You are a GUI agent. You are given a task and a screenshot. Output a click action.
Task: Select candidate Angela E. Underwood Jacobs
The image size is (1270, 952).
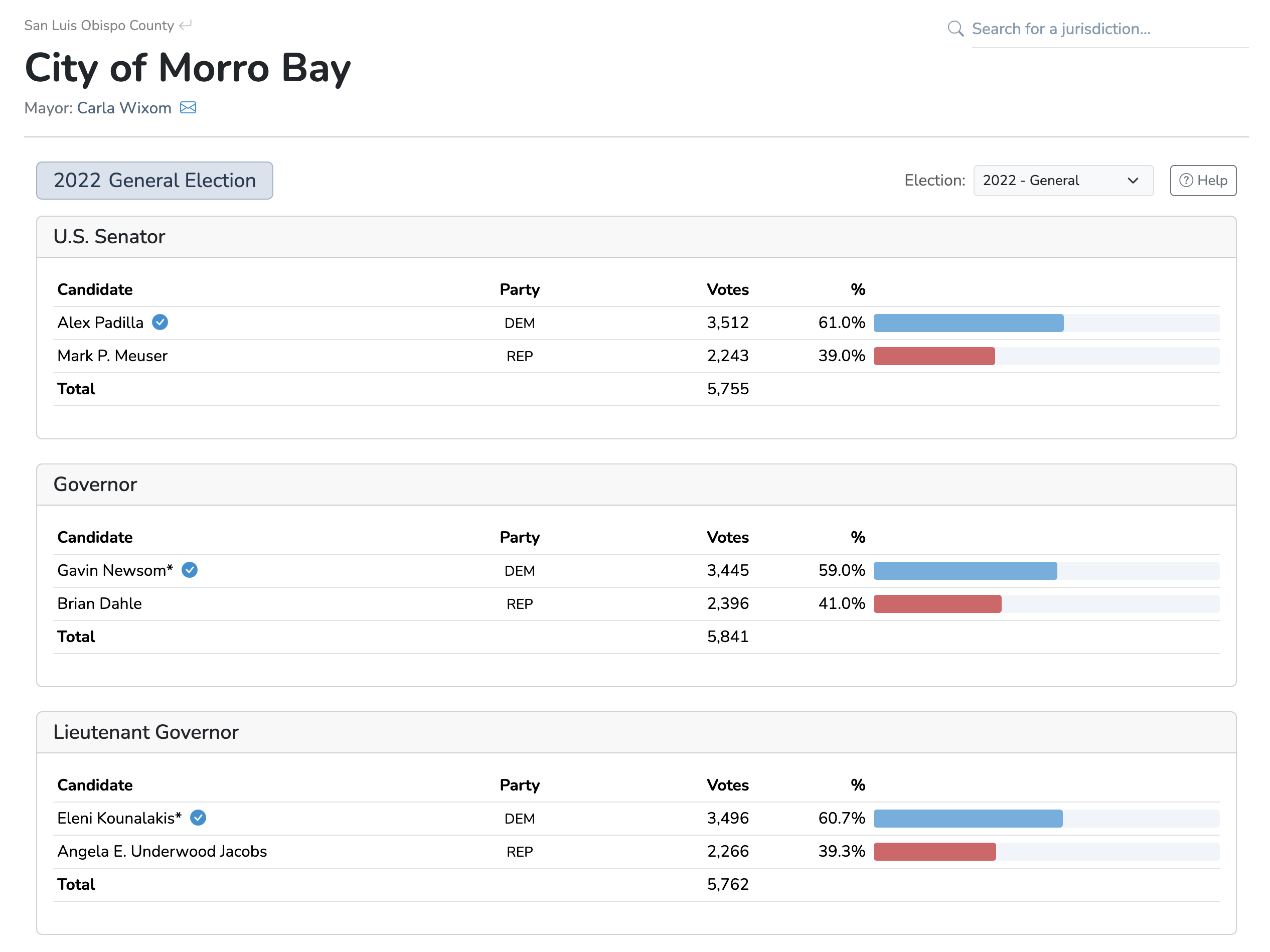click(x=163, y=852)
